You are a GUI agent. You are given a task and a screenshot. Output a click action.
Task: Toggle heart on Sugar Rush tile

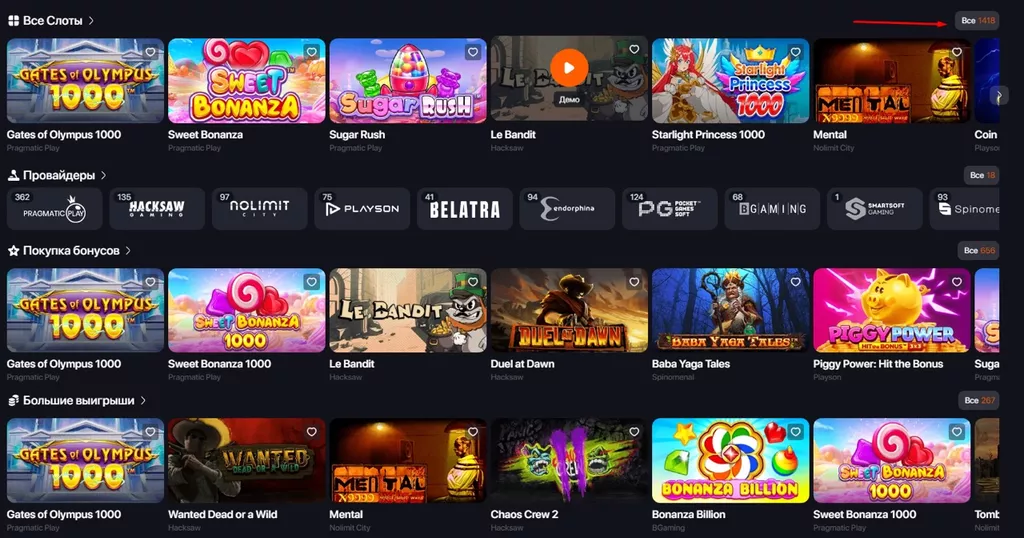(473, 52)
